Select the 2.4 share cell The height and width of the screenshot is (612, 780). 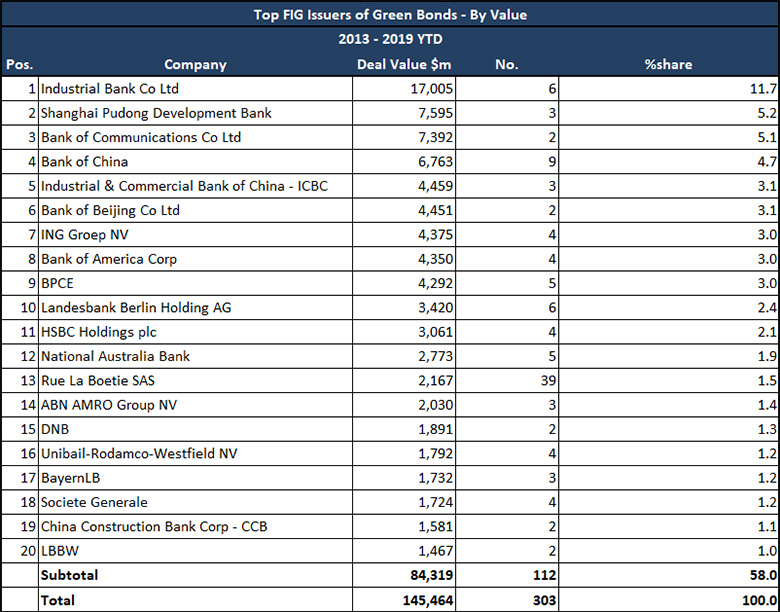click(669, 308)
